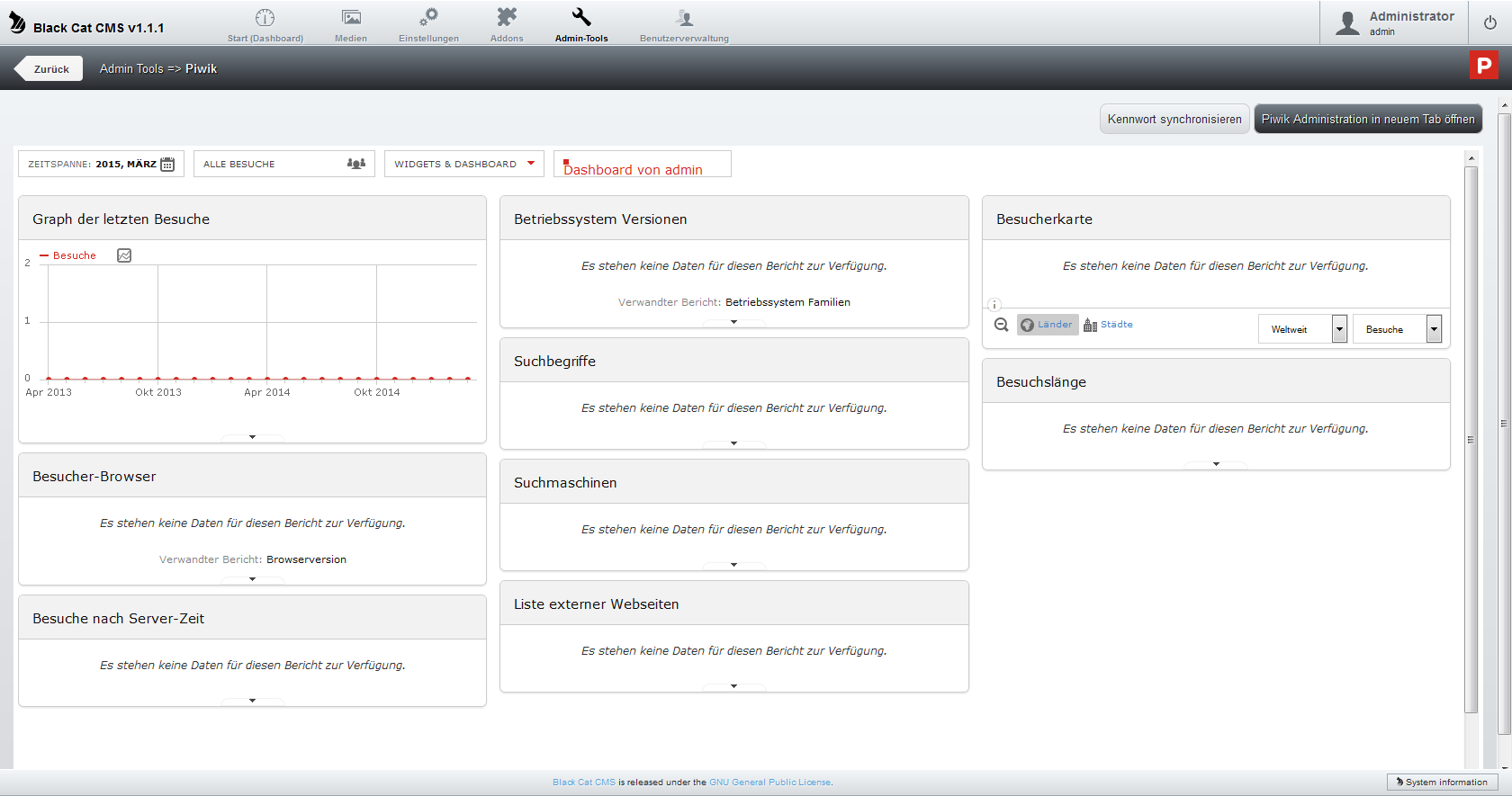The height and width of the screenshot is (796, 1512).
Task: Click the System information button
Action: [1442, 783]
